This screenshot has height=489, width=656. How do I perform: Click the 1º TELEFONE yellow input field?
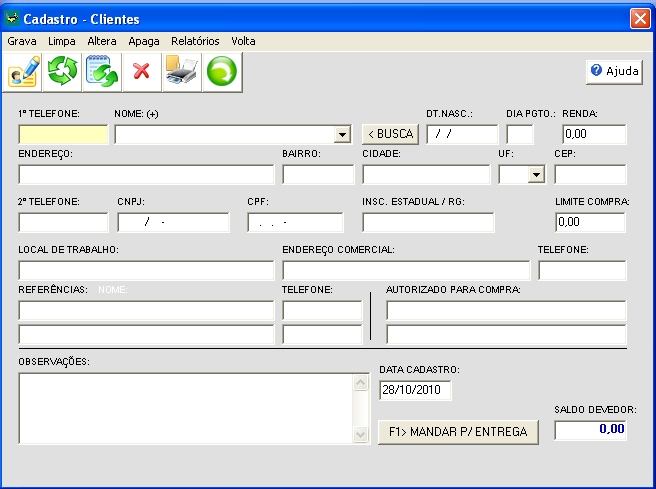[63, 134]
